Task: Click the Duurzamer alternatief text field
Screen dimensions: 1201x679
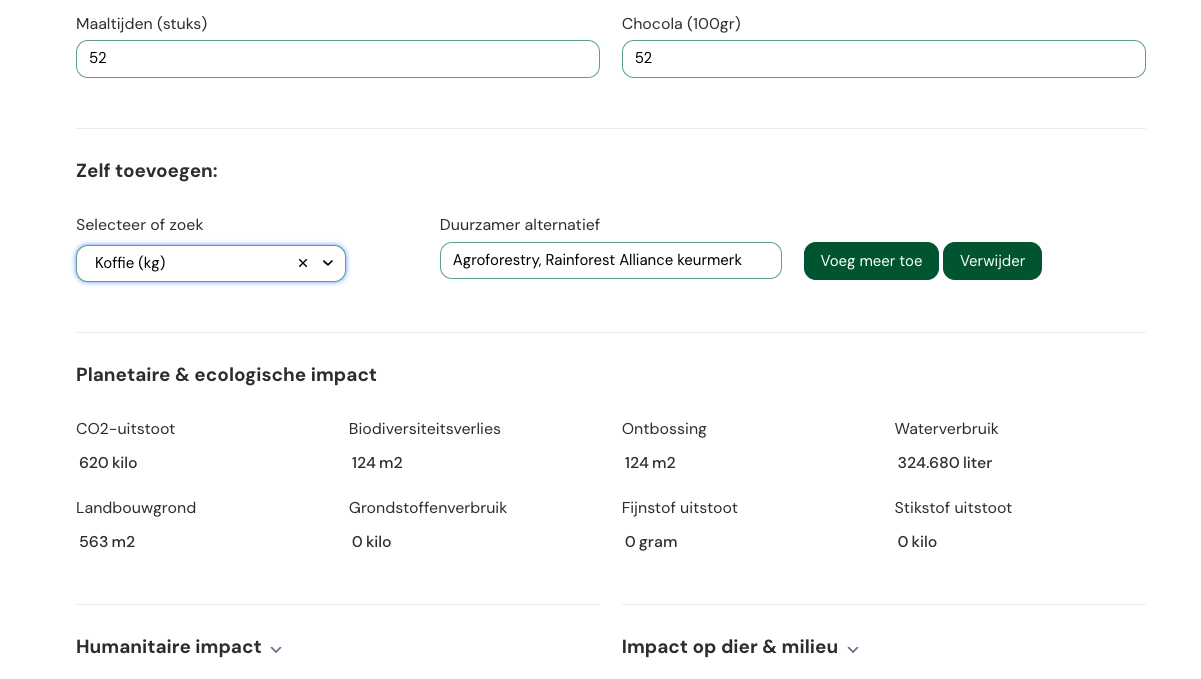Action: point(610,261)
